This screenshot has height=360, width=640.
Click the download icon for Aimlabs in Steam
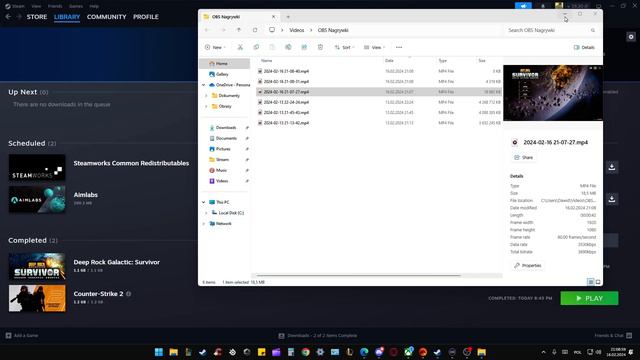[611, 199]
